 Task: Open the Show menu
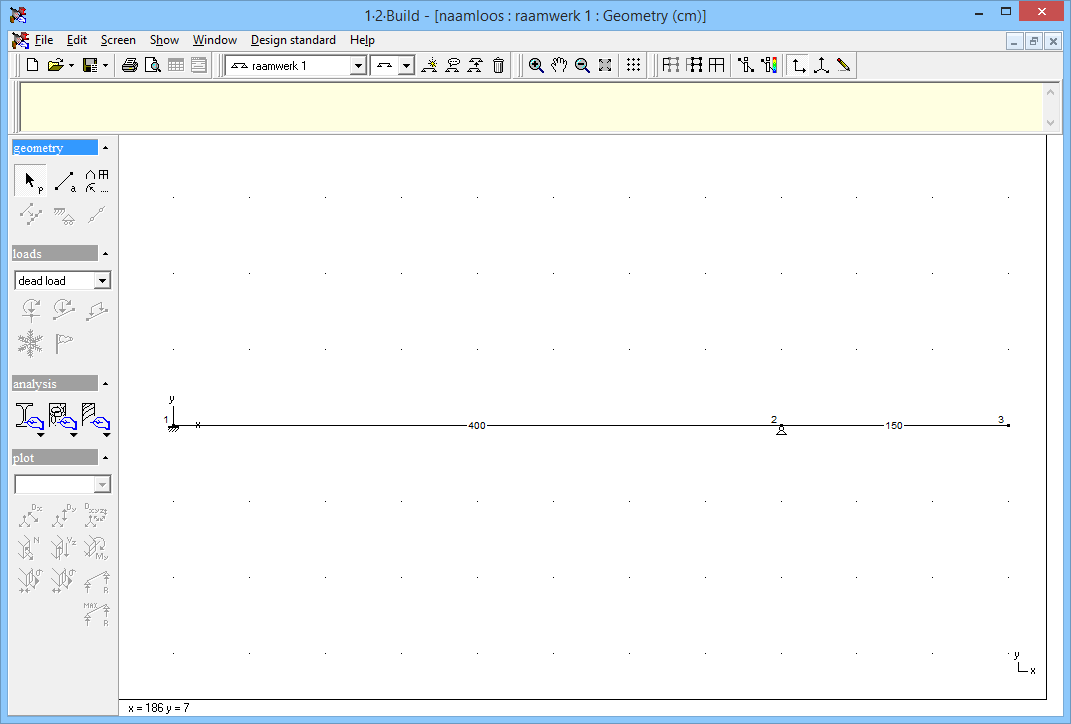pyautogui.click(x=164, y=40)
